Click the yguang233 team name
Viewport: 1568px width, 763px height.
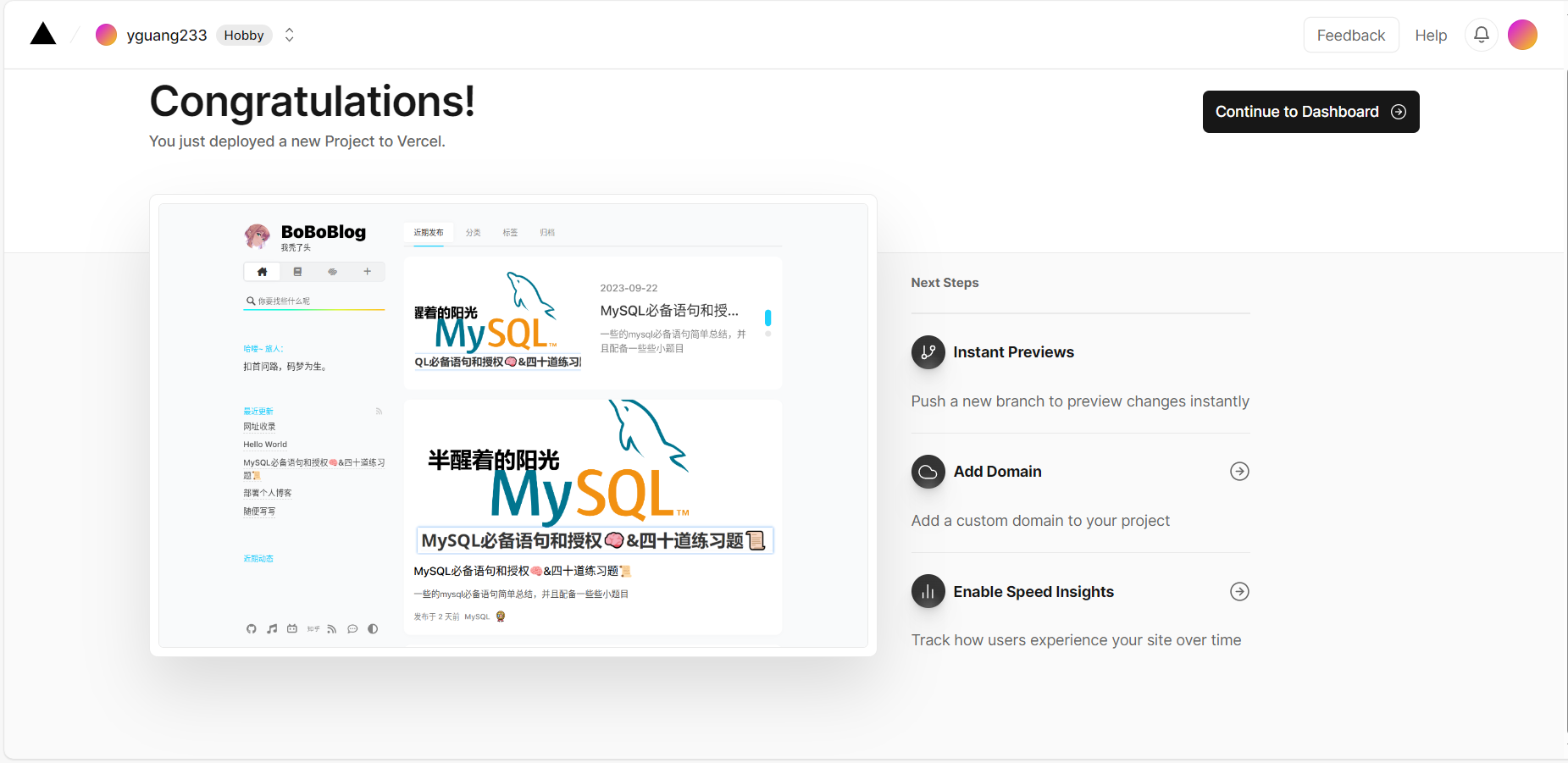click(166, 35)
